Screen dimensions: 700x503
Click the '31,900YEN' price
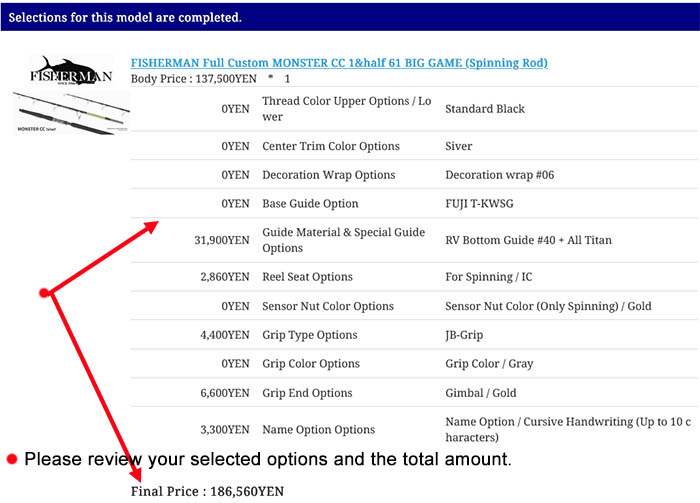pyautogui.click(x=222, y=240)
